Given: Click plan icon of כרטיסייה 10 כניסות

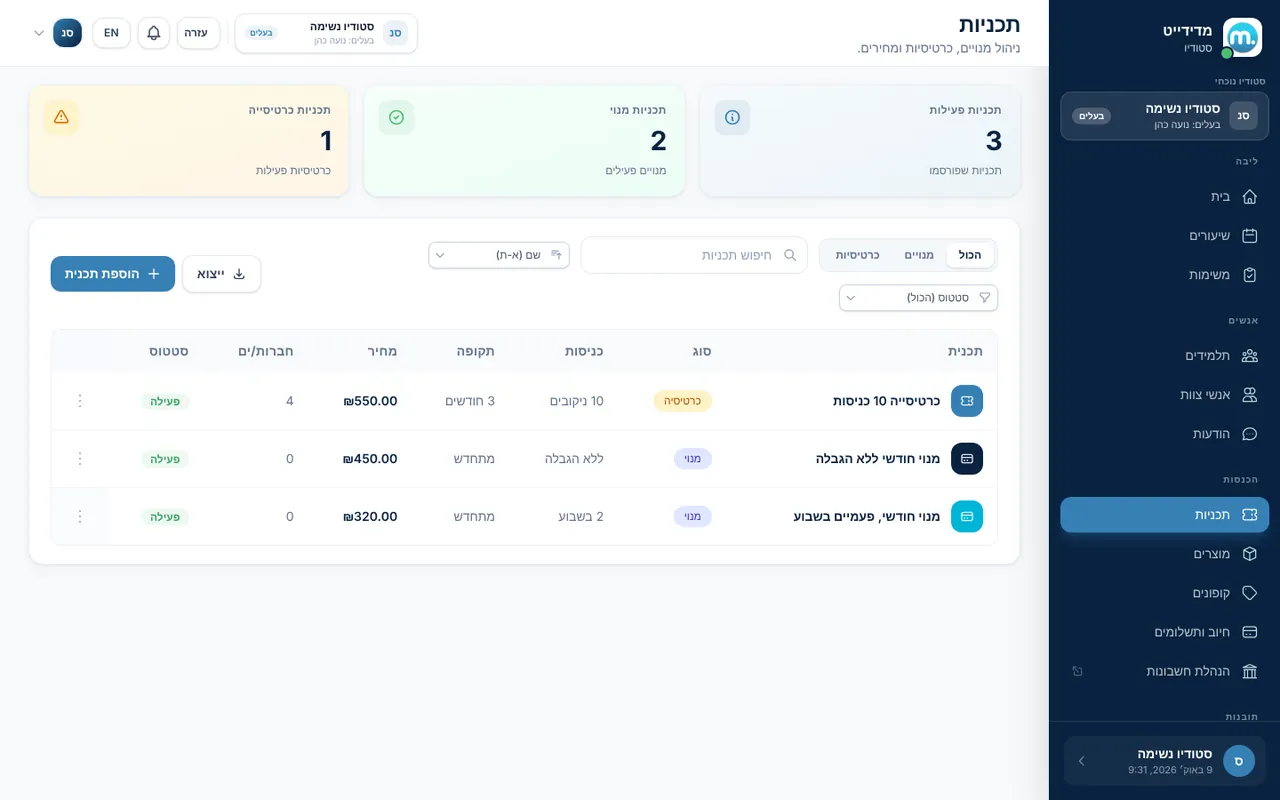Looking at the screenshot, I should click(x=967, y=401).
